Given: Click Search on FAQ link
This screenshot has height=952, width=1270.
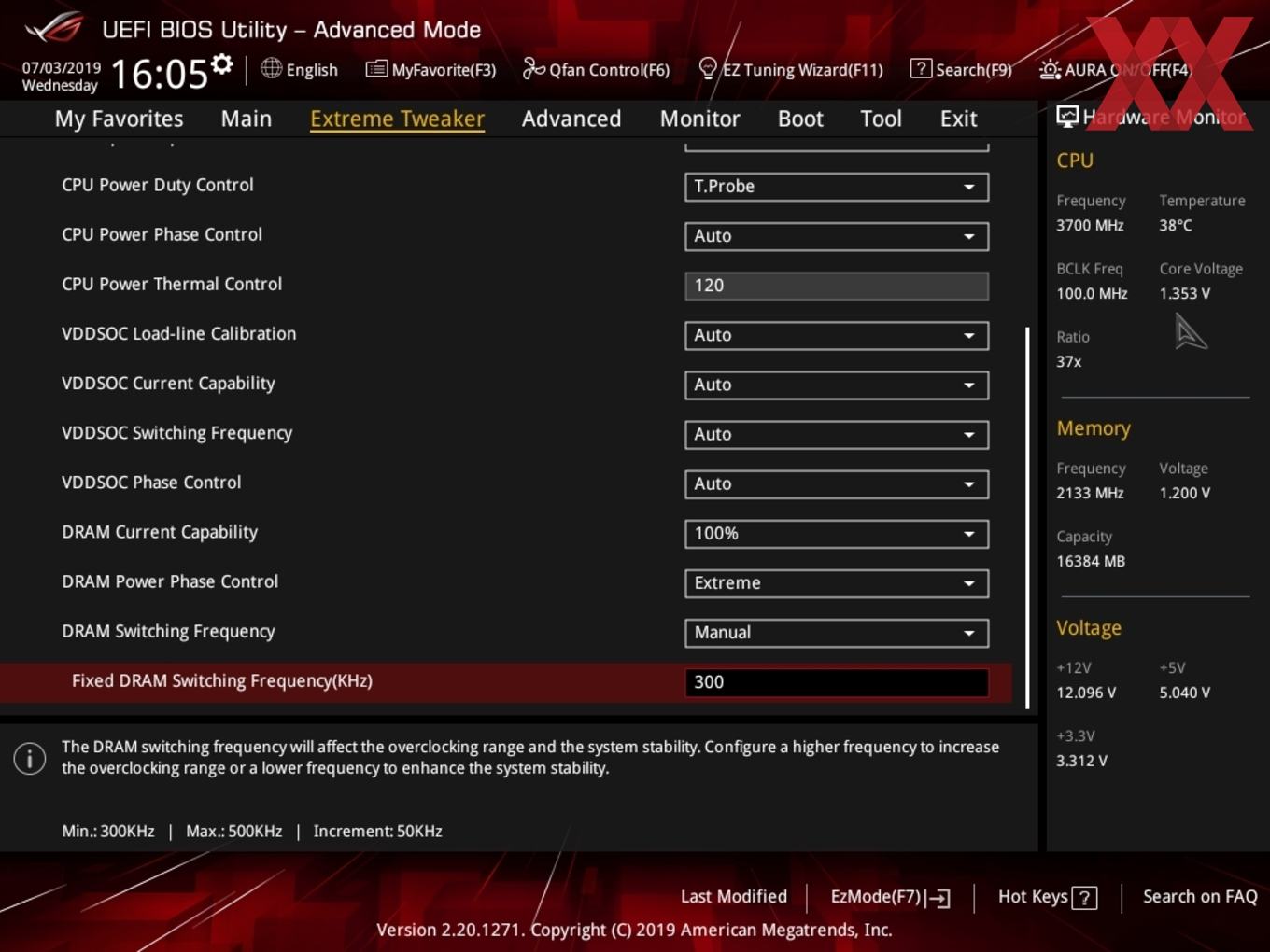Looking at the screenshot, I should pyautogui.click(x=1200, y=897).
